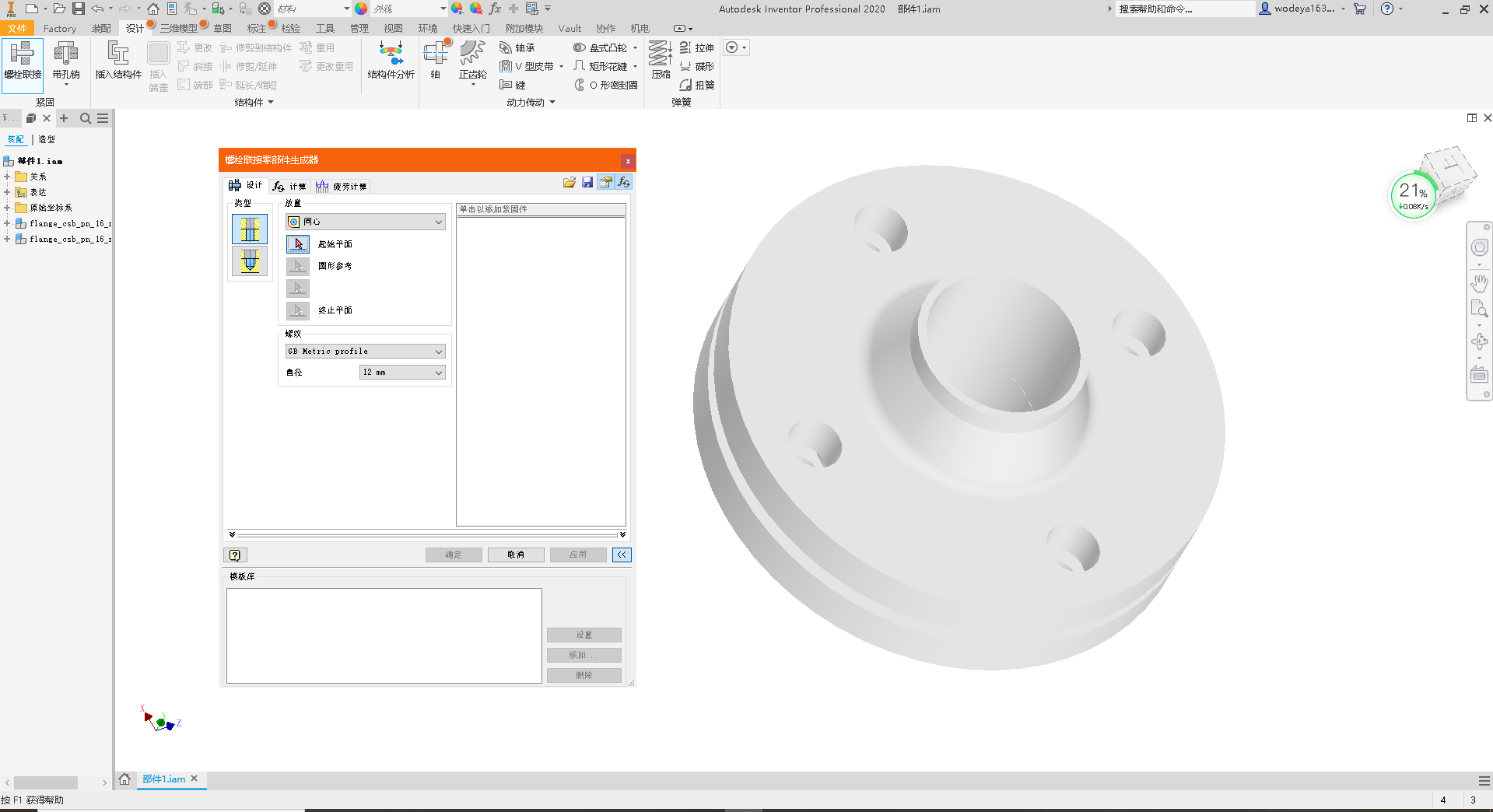Toggle the calculation fx button in dialog toolbar

pos(623,182)
